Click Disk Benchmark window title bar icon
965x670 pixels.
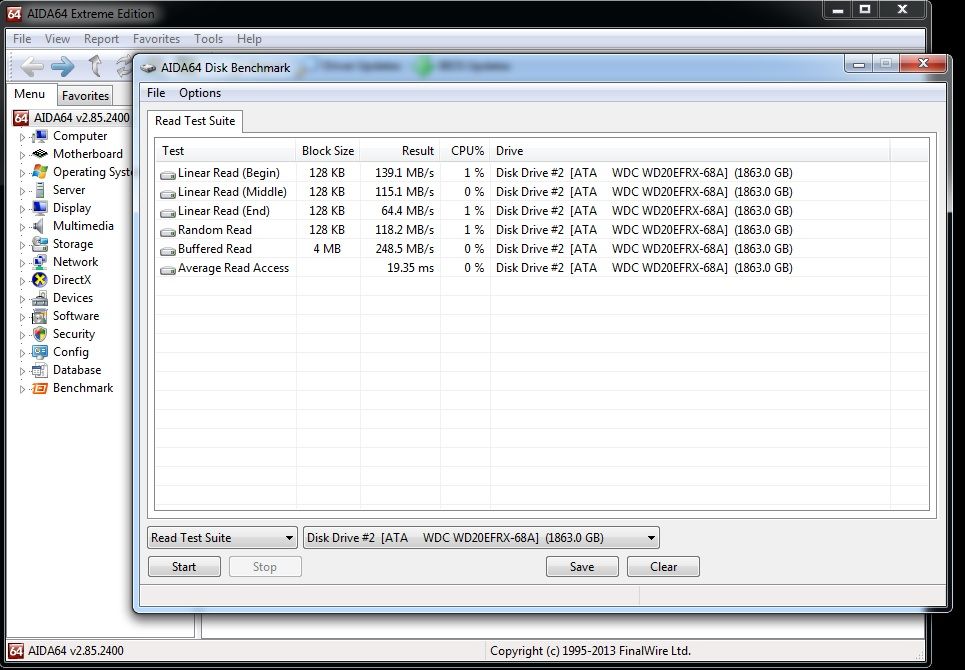pyautogui.click(x=148, y=68)
